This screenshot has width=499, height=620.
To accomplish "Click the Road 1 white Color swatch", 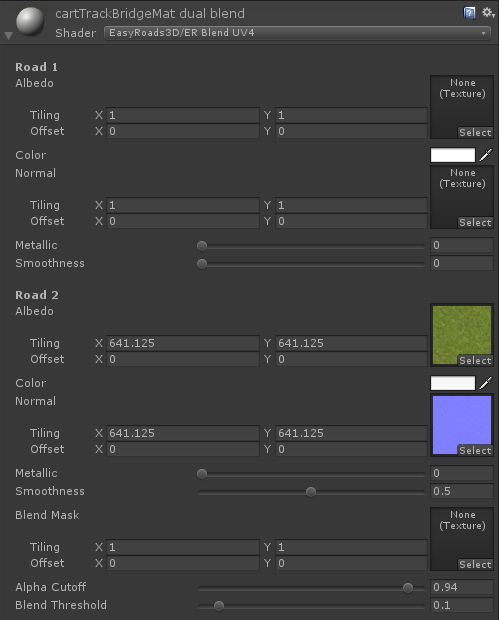I will (x=453, y=155).
